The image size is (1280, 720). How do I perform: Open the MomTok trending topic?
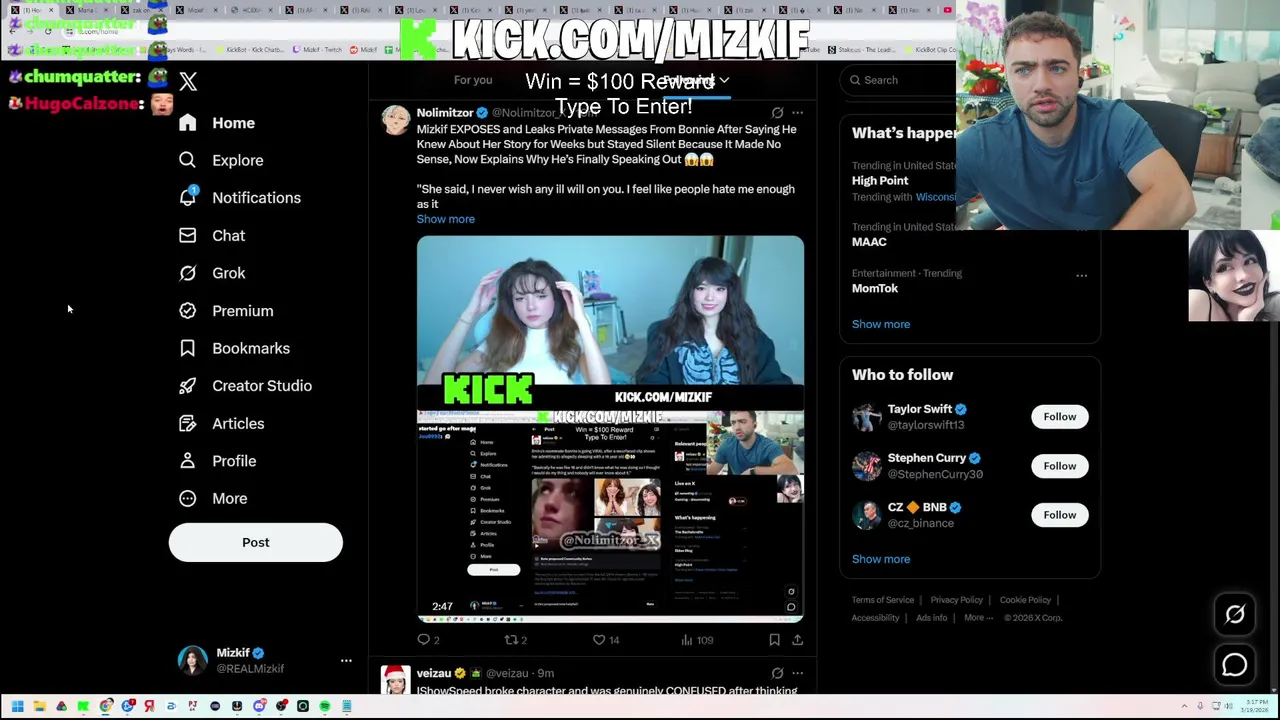tap(875, 288)
